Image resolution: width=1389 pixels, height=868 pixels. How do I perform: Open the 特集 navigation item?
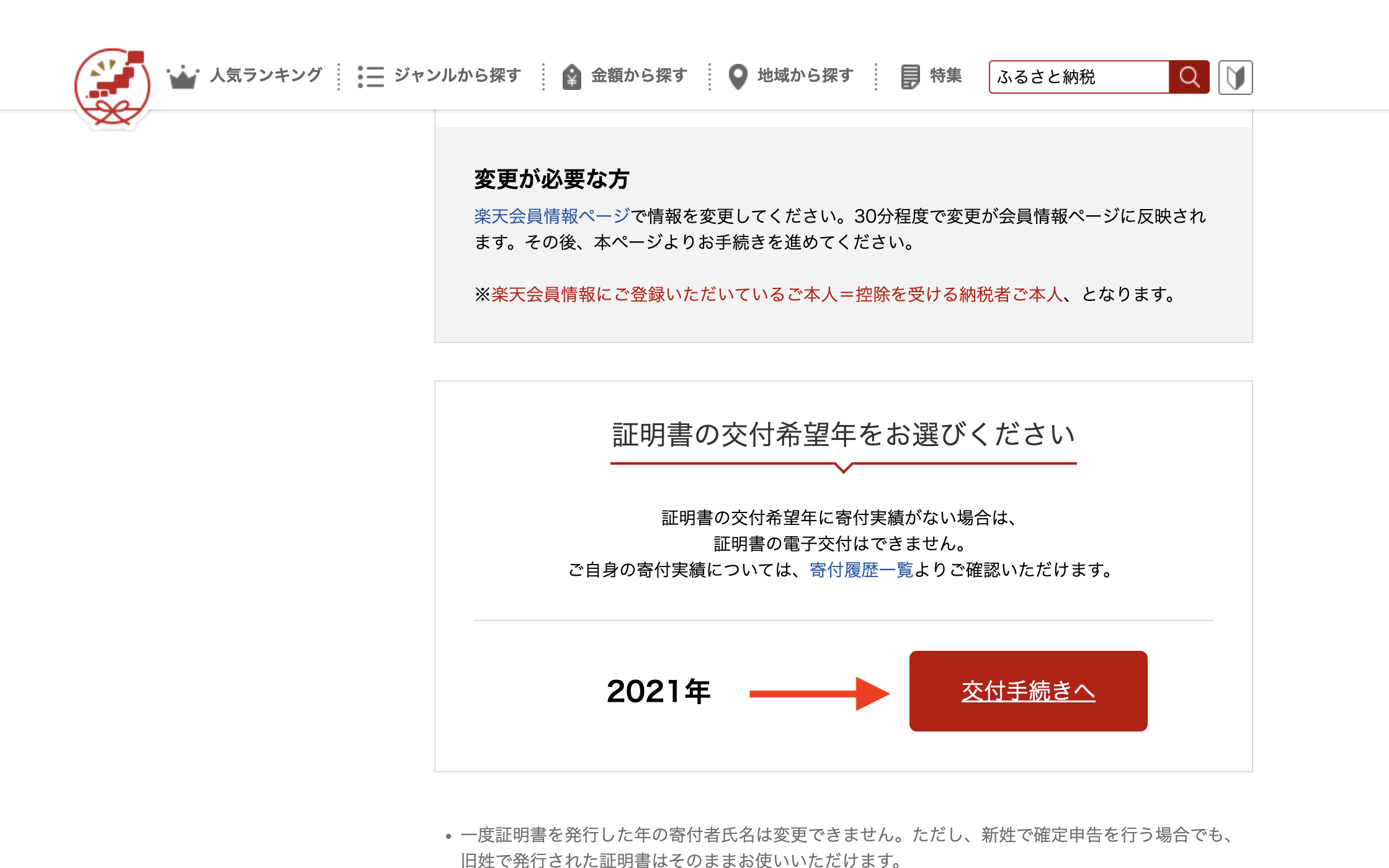coord(945,76)
